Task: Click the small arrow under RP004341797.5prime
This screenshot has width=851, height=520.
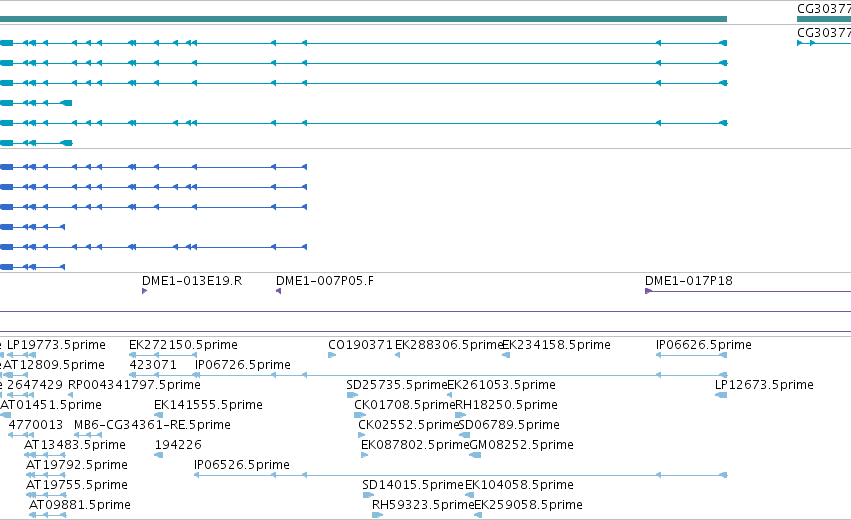Action: (x=71, y=395)
